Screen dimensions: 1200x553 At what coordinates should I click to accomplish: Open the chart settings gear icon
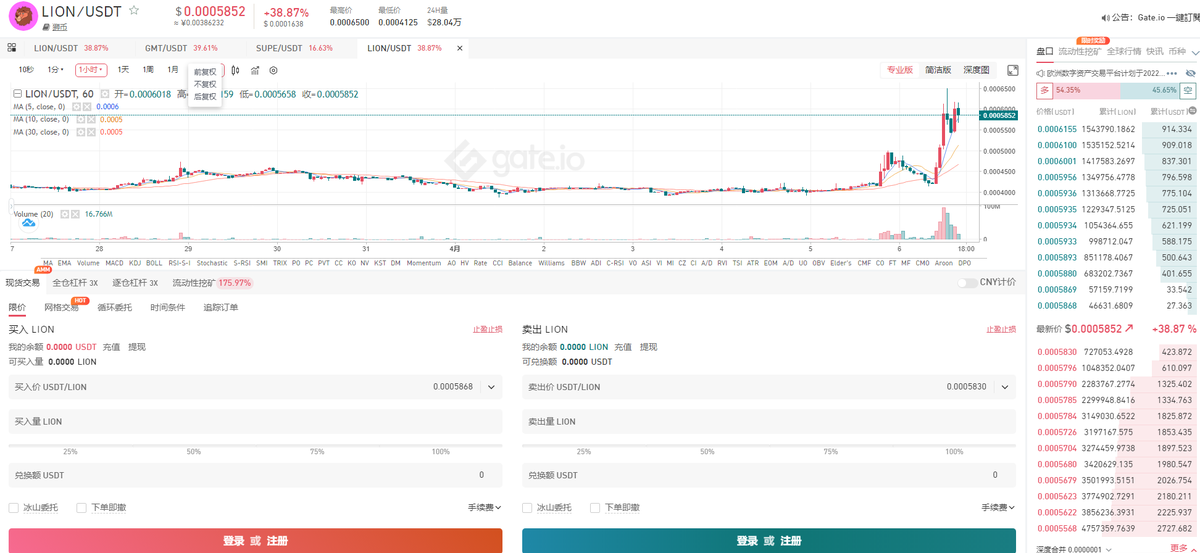[x=273, y=70]
